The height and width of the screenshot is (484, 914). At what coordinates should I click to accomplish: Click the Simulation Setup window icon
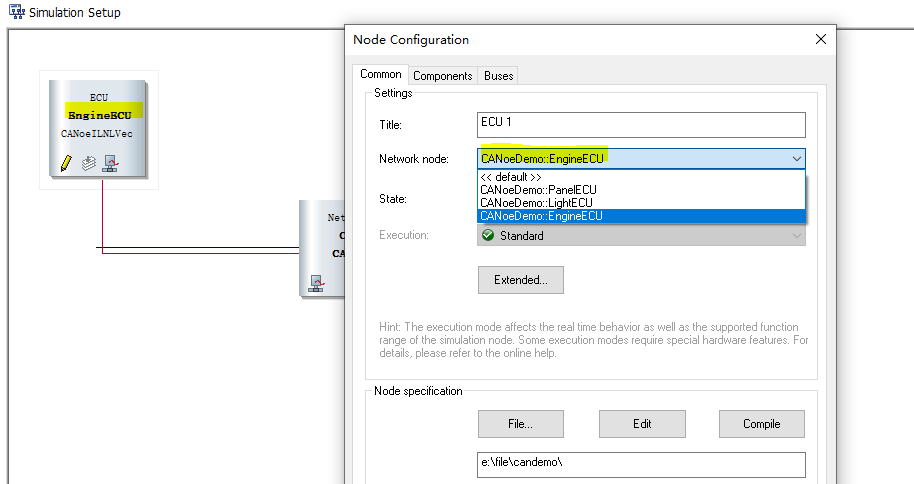click(17, 12)
